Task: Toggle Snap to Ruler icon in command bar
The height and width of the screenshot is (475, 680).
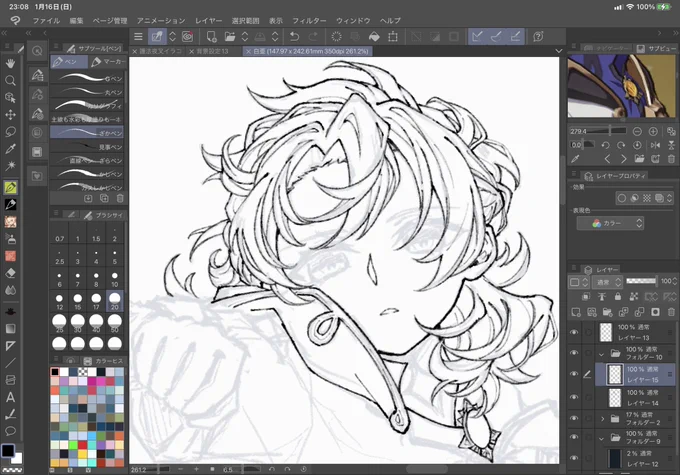Action: click(477, 36)
